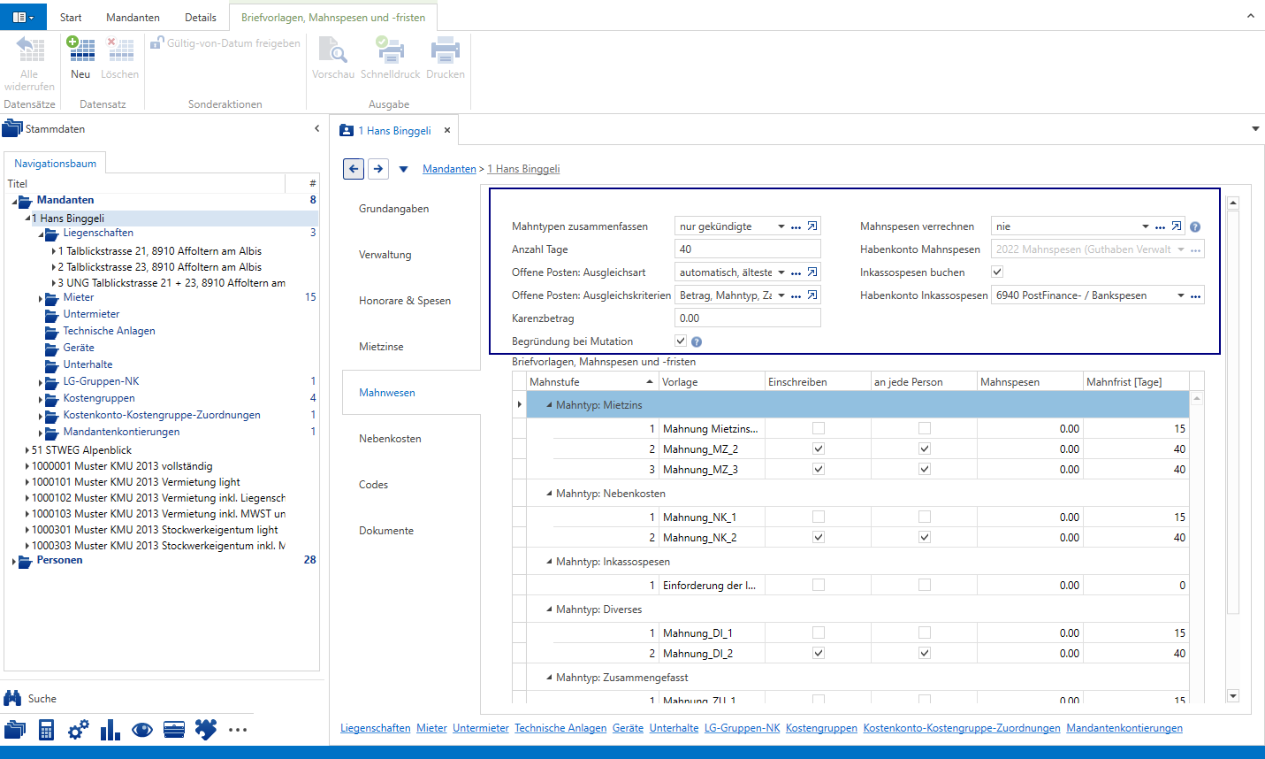Open the bar chart statistics module icon
Viewport: 1265px width, 759px height.
click(110, 730)
